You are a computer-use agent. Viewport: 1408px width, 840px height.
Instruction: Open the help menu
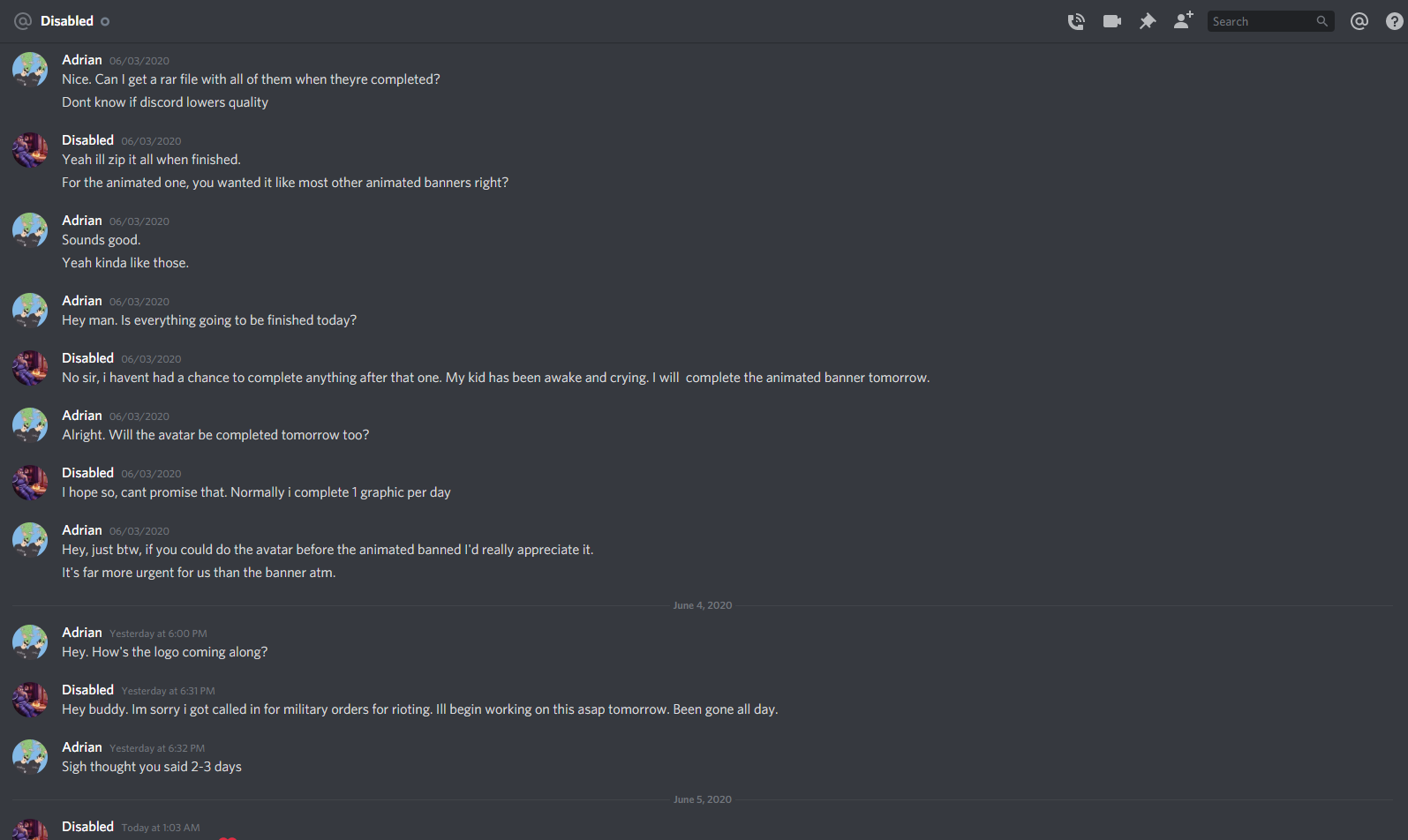pyautogui.click(x=1395, y=21)
